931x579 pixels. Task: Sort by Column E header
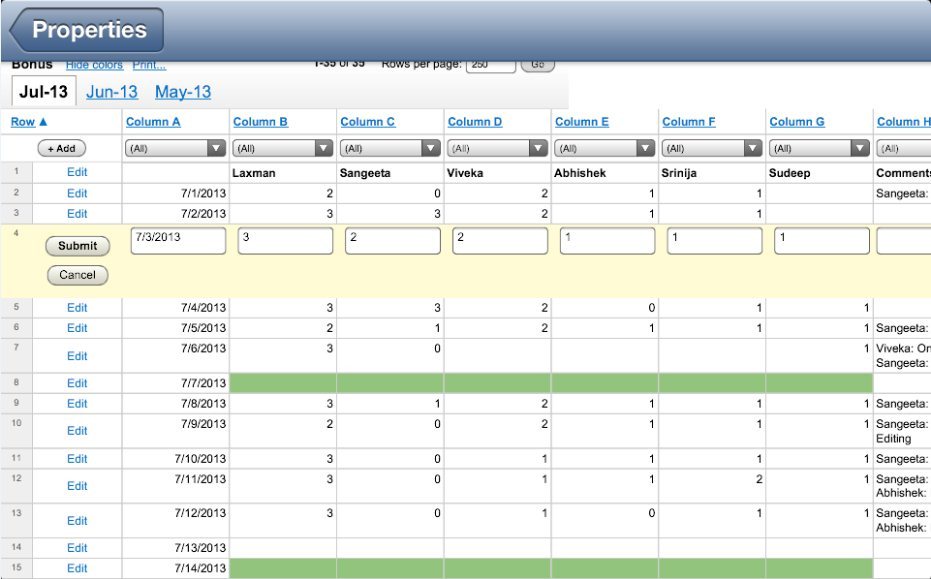click(582, 122)
